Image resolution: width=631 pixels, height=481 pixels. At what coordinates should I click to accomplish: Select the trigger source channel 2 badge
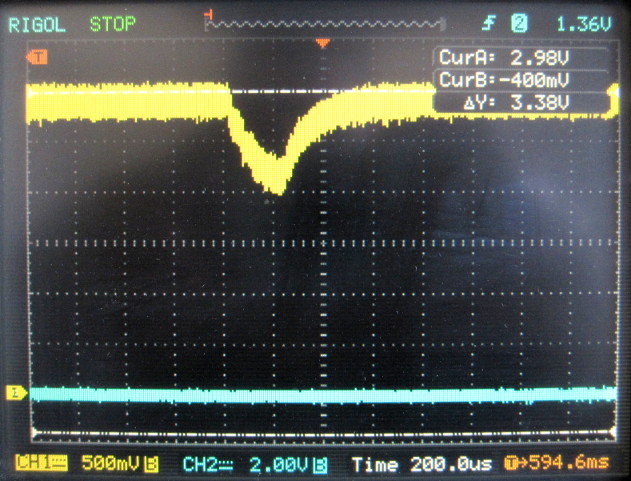520,22
